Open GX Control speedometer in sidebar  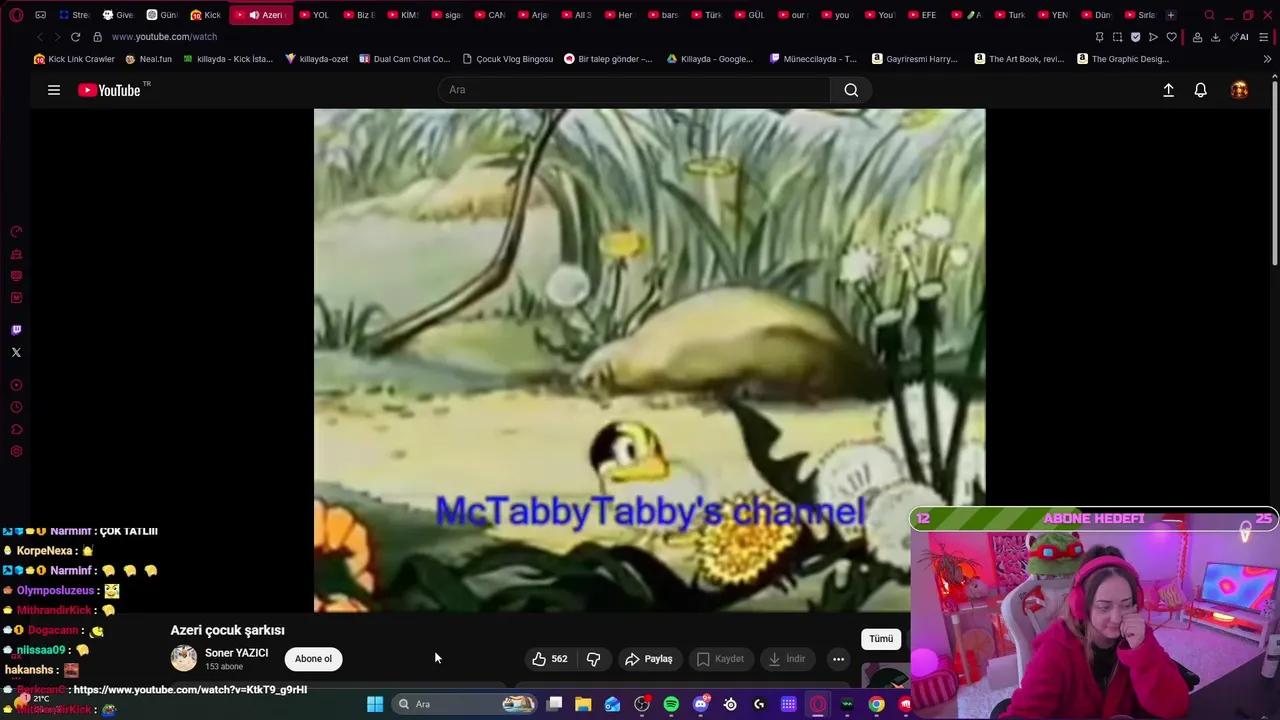16,232
